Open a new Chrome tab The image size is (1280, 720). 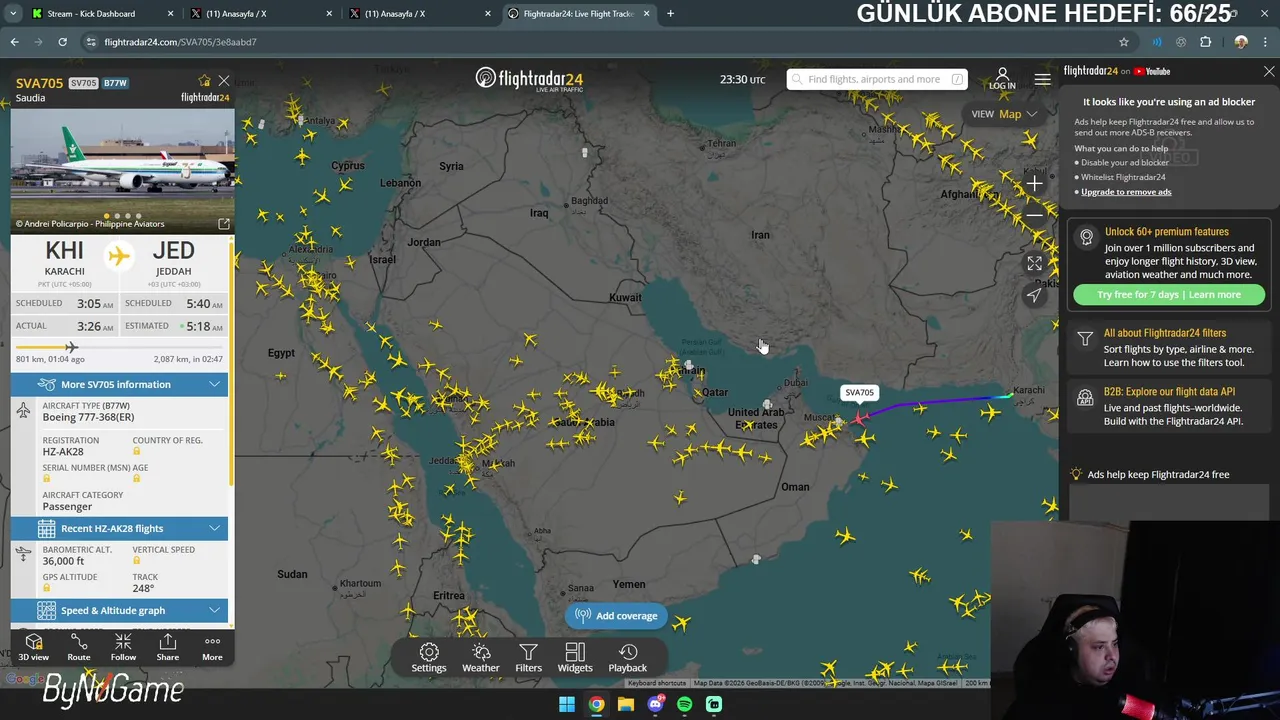click(670, 14)
